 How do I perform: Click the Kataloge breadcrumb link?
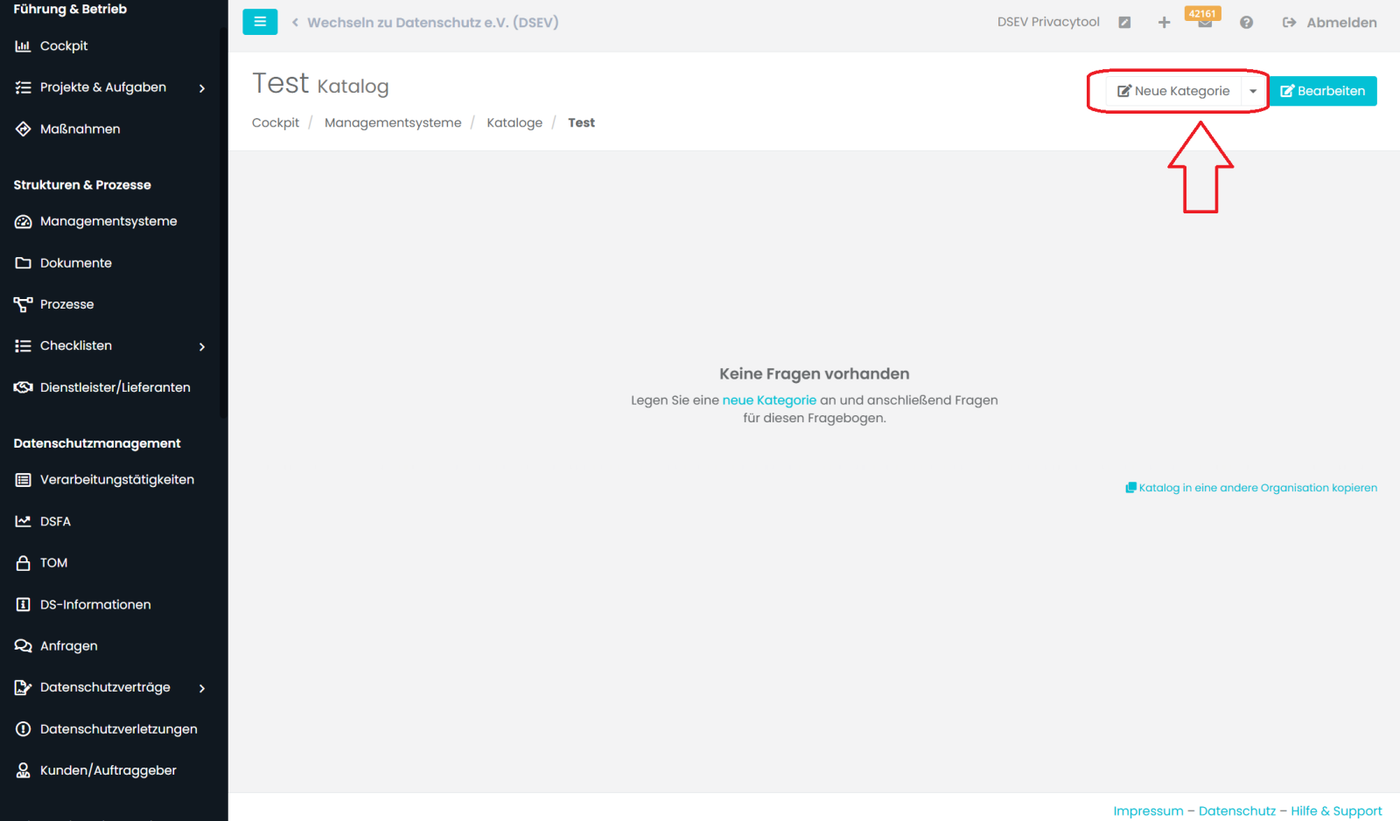515,123
